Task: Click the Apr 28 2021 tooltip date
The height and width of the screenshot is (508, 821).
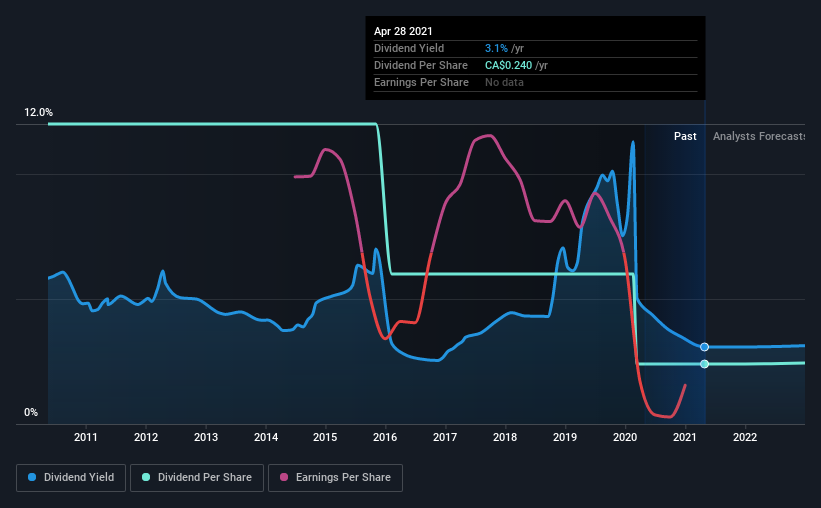Action: click(x=403, y=31)
